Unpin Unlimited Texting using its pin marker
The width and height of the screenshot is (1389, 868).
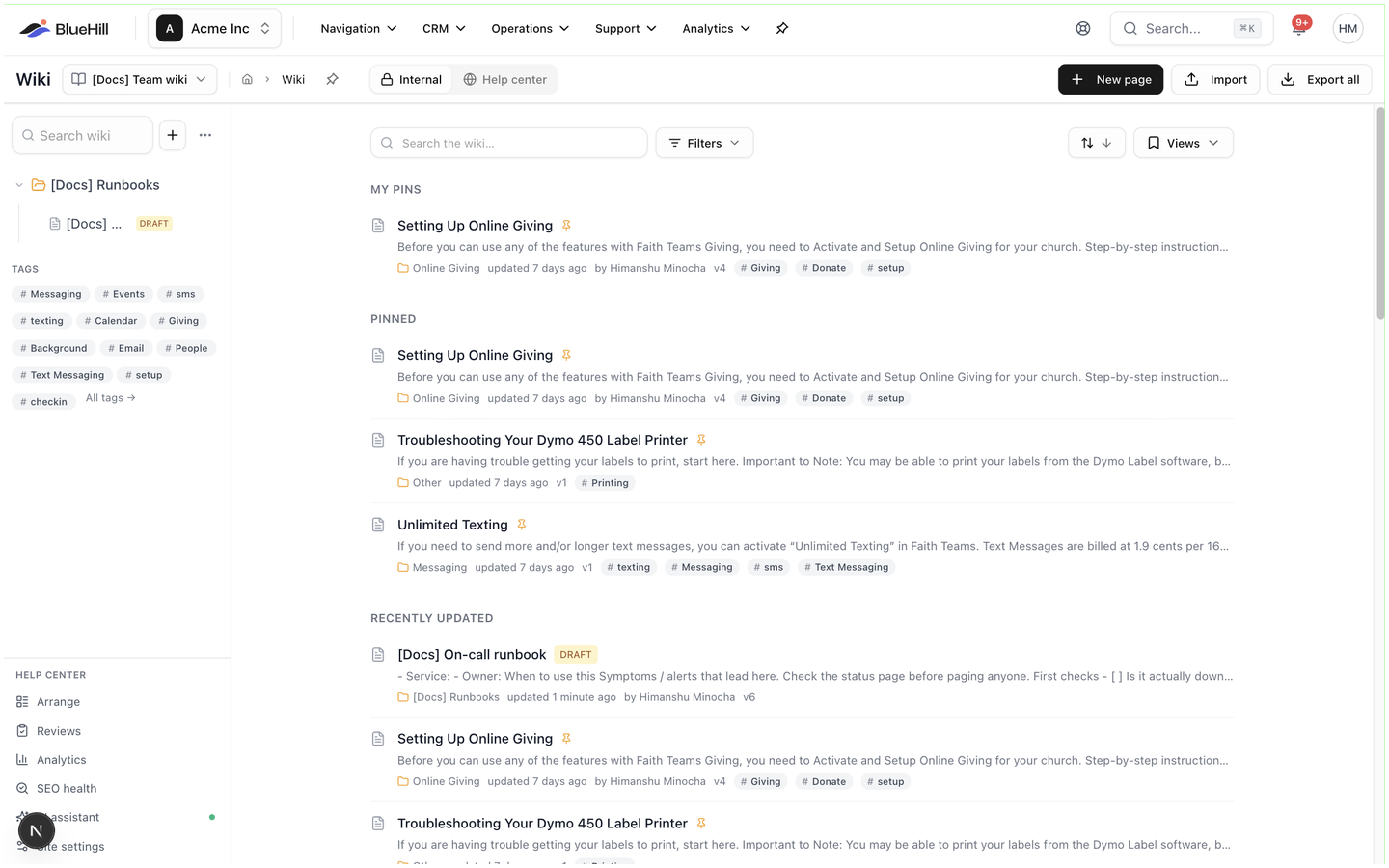522,525
